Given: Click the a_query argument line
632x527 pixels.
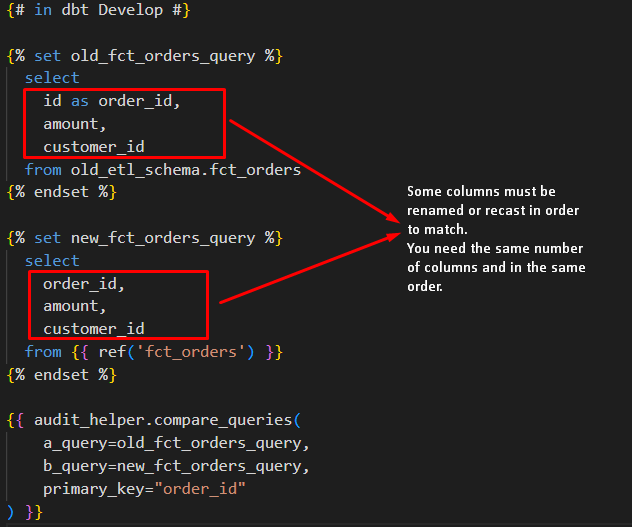Looking at the screenshot, I should coord(176,443).
